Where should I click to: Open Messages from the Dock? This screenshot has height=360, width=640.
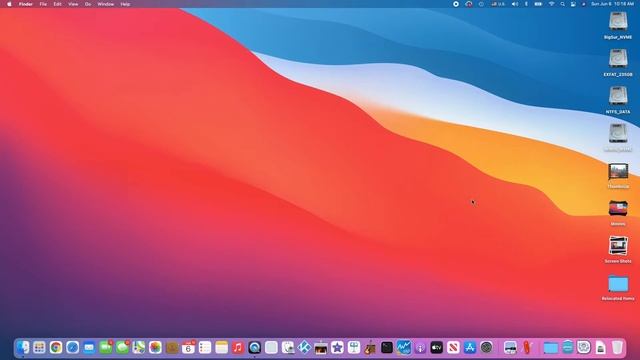coord(122,347)
